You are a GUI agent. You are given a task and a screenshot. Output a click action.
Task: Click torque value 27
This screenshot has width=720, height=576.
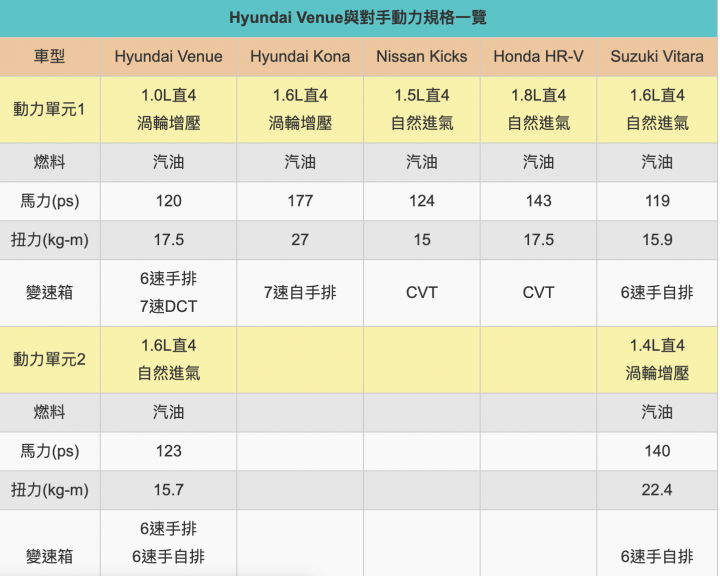click(x=300, y=239)
